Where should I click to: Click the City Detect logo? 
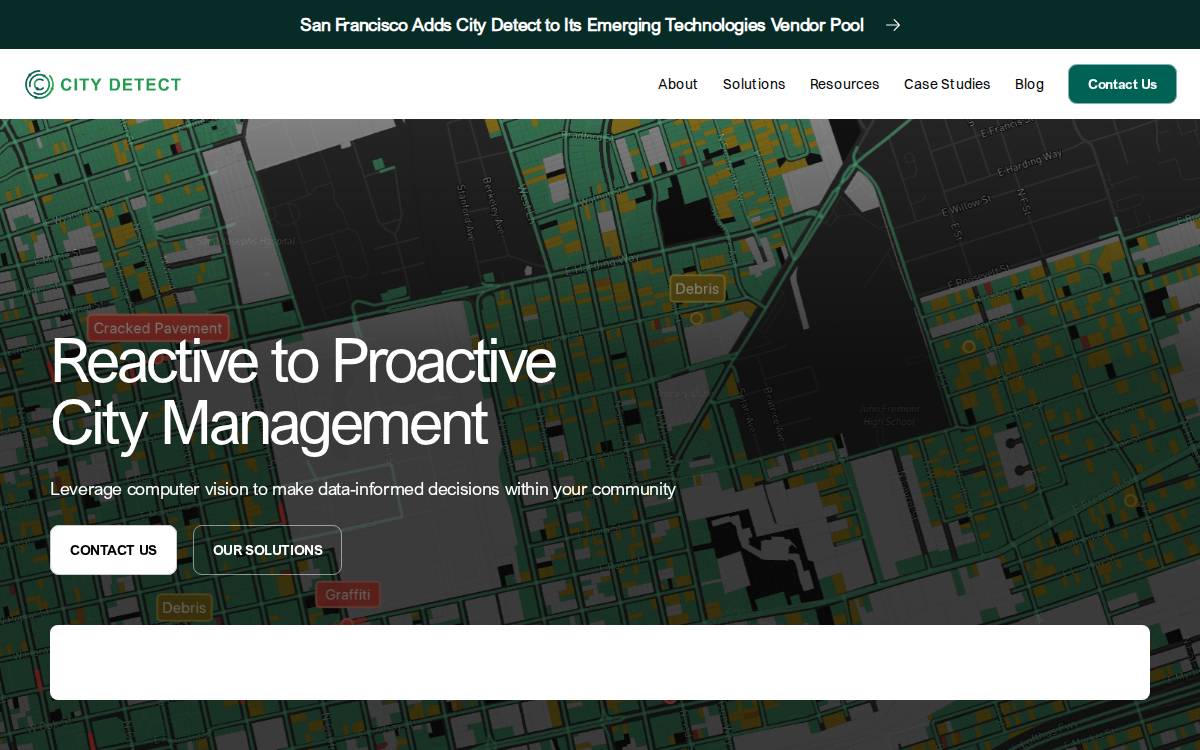tap(103, 84)
